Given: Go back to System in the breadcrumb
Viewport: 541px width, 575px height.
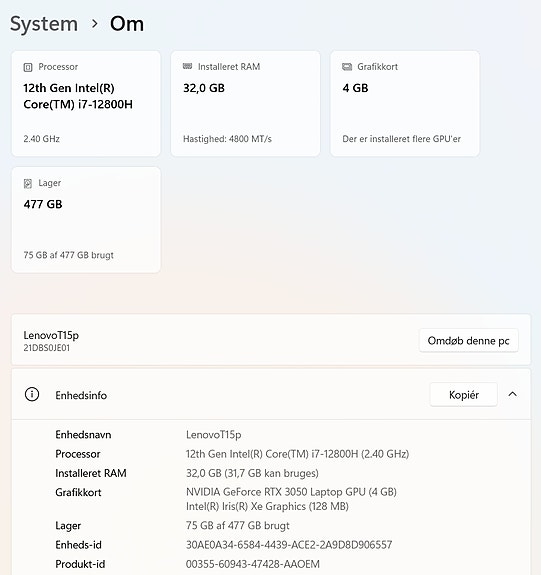Looking at the screenshot, I should (44, 24).
